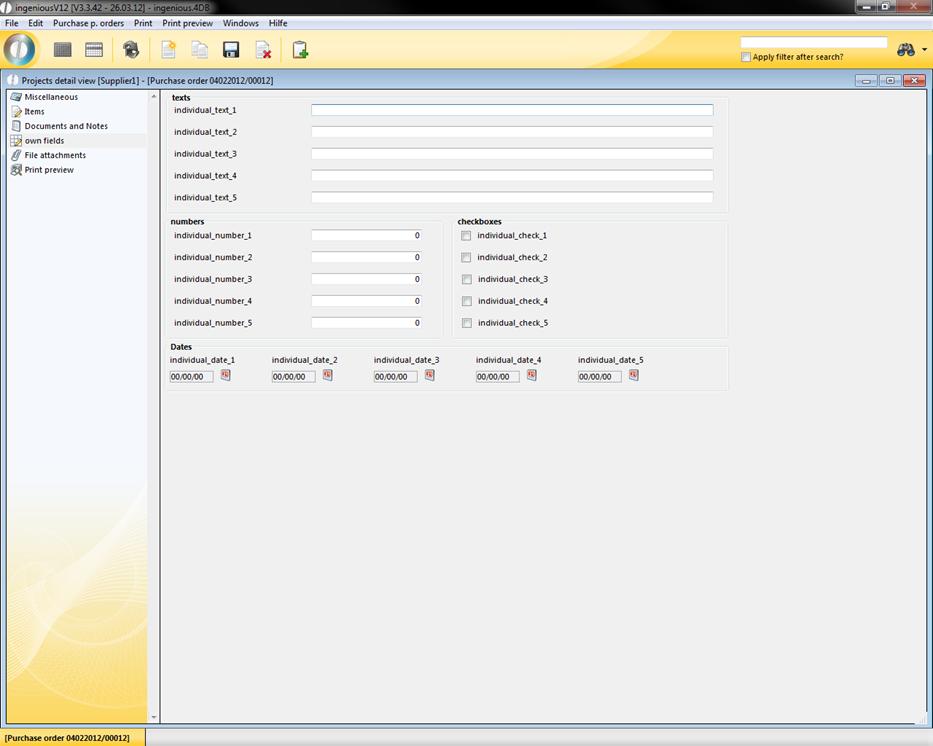Open the Print preview menu
The image size is (933, 746).
[x=187, y=23]
